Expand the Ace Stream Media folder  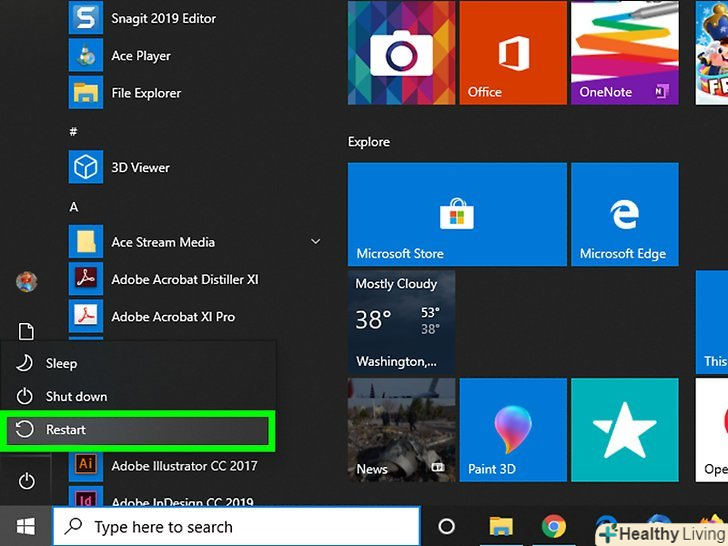[x=315, y=242]
